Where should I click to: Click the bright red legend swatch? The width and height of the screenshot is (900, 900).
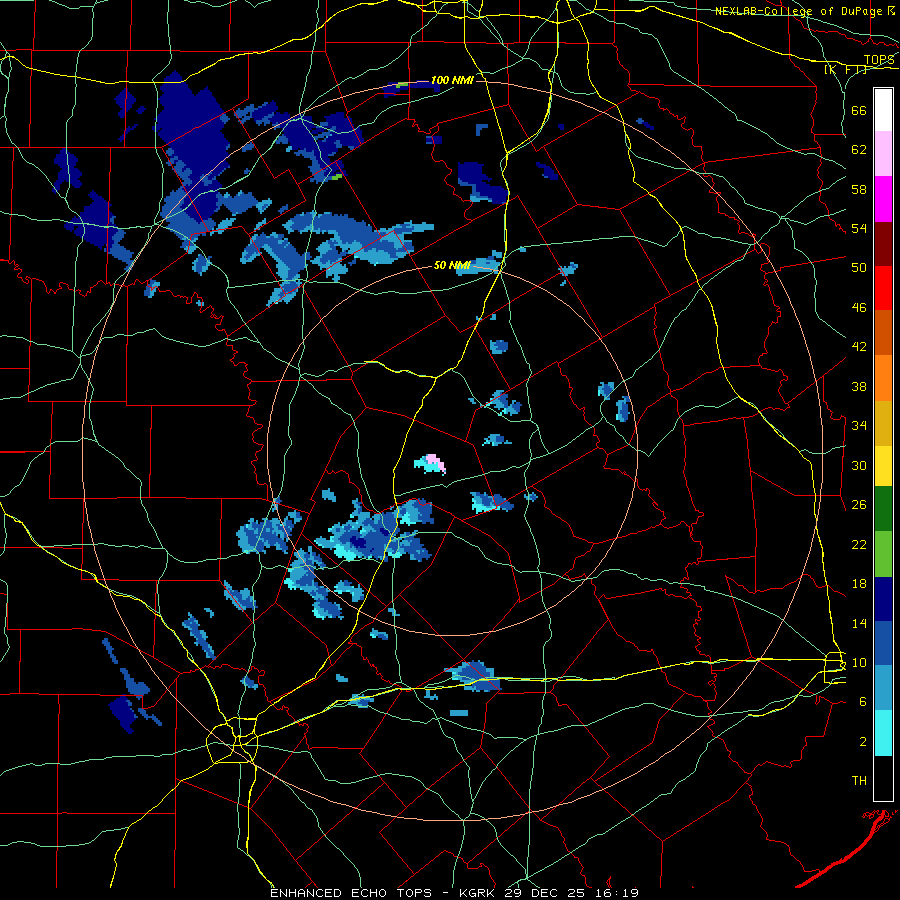883,288
